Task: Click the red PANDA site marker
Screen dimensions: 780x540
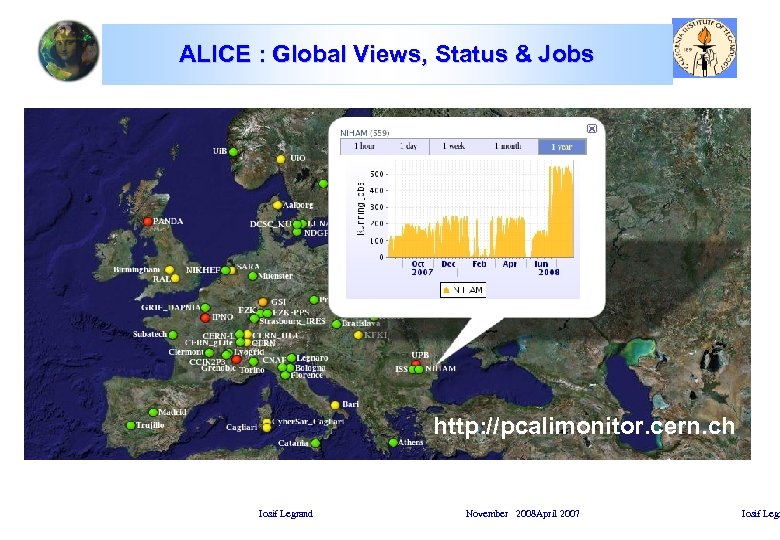Action: 148,221
